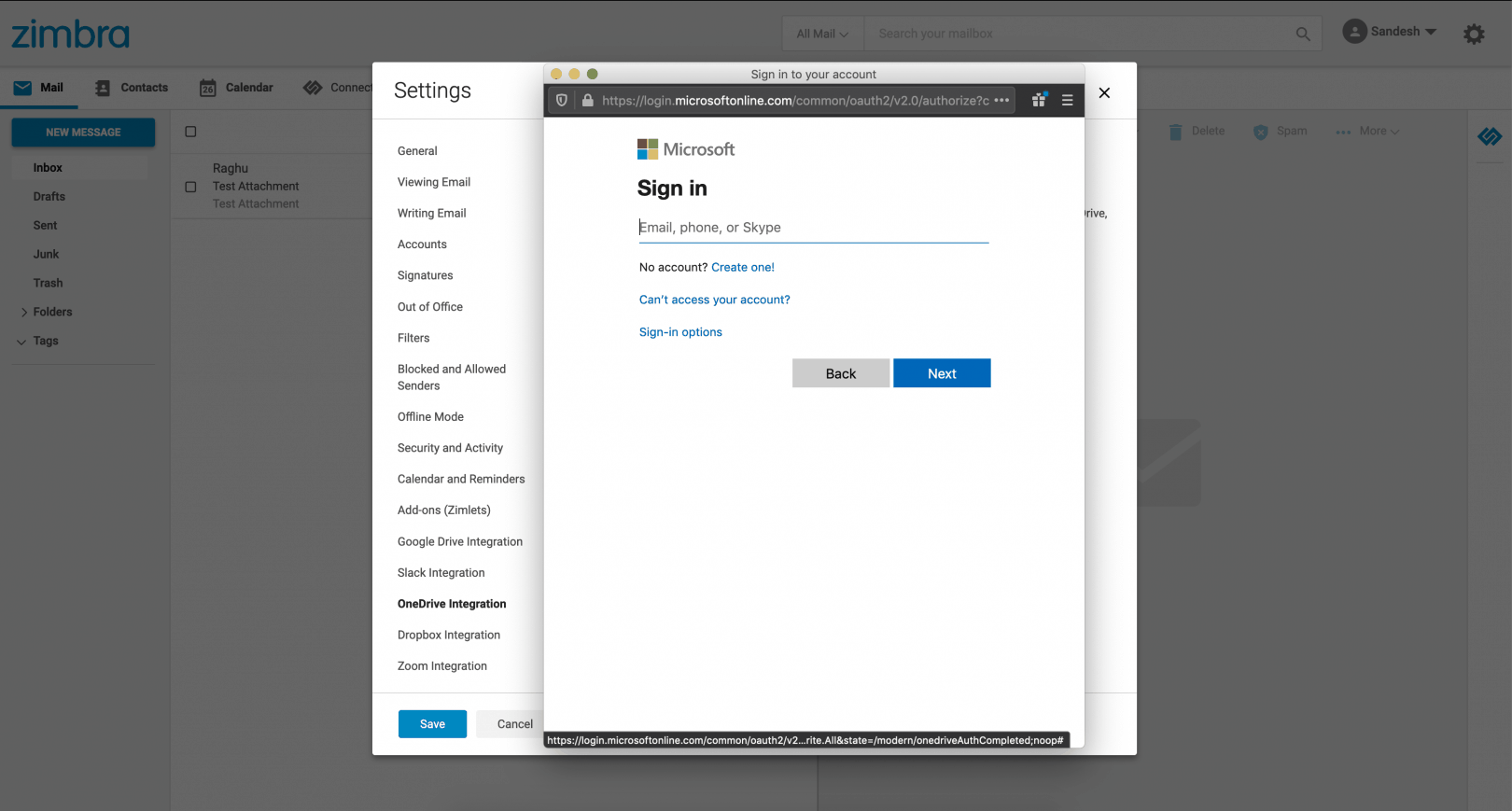Image resolution: width=1512 pixels, height=811 pixels.
Task: Click the Delete trash icon
Action: pyautogui.click(x=1176, y=132)
